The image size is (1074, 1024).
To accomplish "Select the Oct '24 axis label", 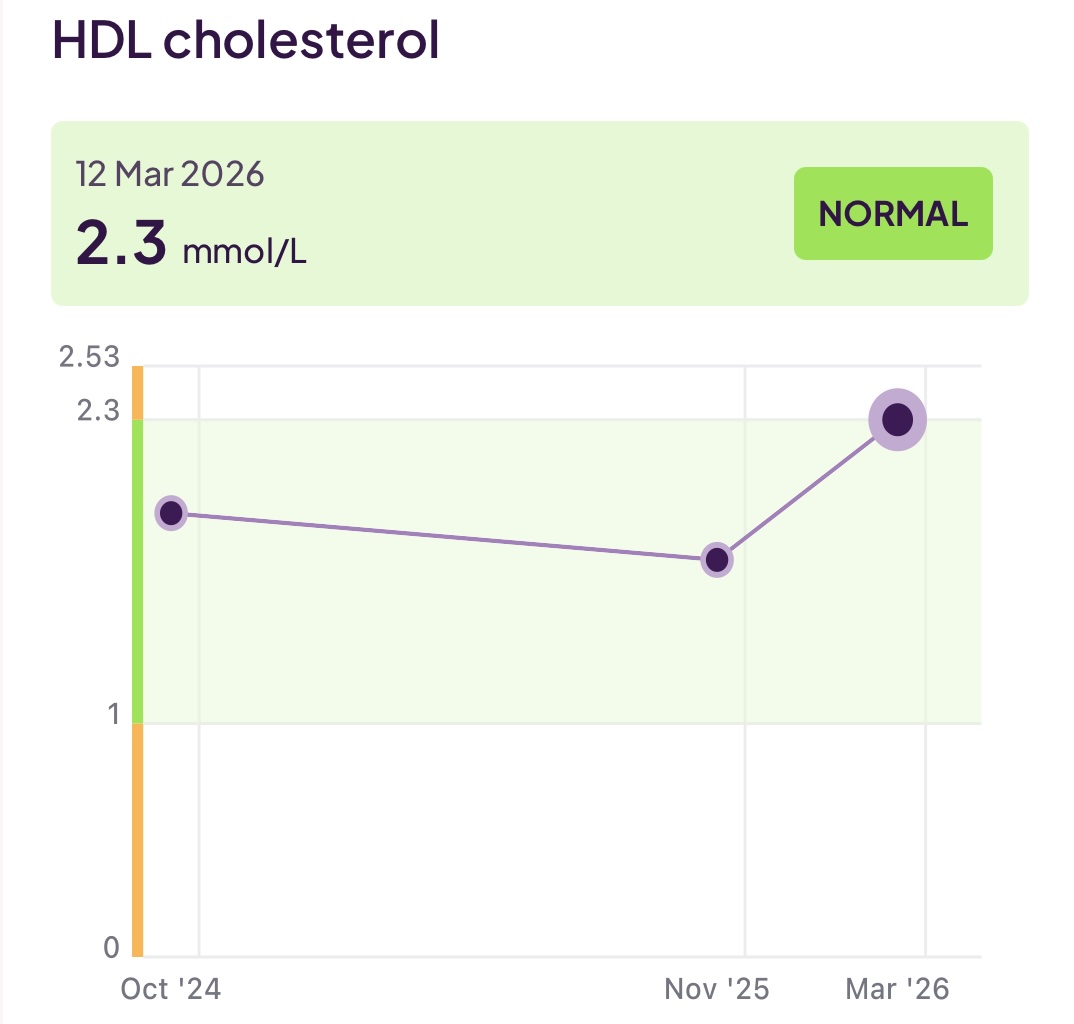I will [172, 989].
